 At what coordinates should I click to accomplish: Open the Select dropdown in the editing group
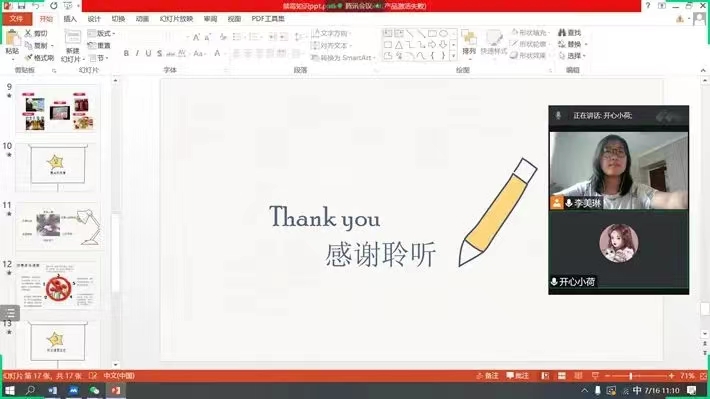pyautogui.click(x=572, y=56)
